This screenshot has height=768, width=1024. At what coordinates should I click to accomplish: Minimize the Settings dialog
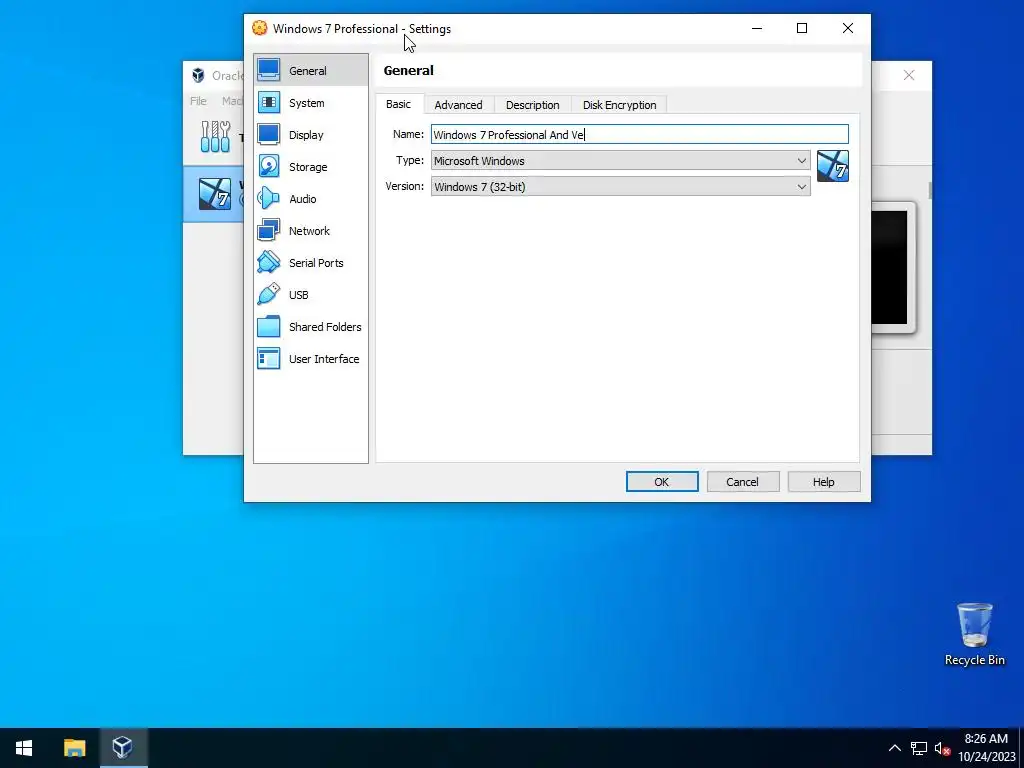pos(757,28)
